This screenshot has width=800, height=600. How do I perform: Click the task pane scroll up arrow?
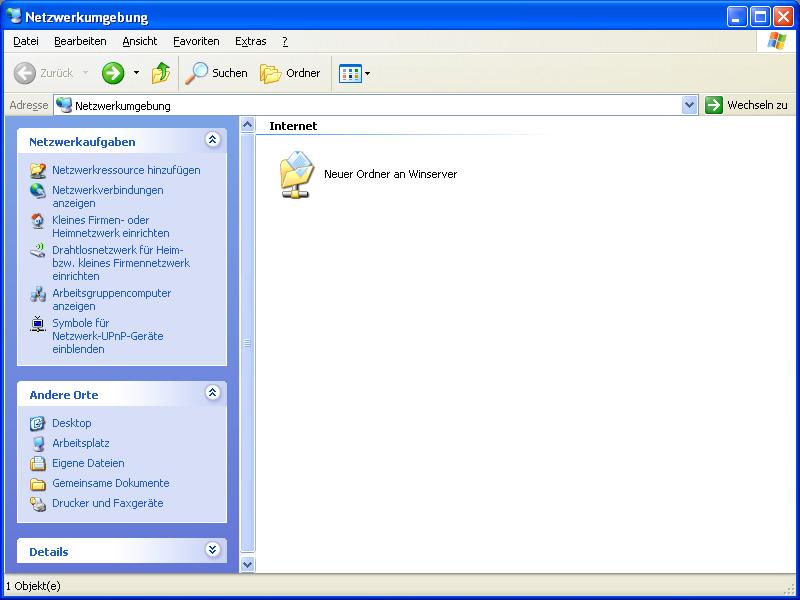(x=247, y=124)
